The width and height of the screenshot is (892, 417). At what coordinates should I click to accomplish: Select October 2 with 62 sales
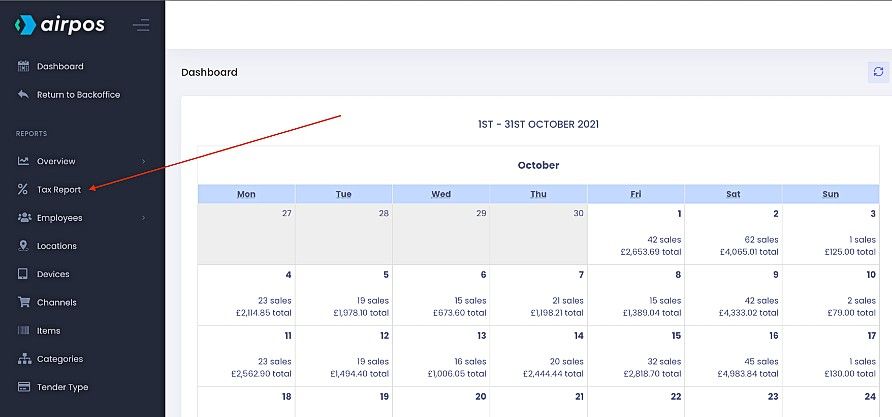click(733, 234)
